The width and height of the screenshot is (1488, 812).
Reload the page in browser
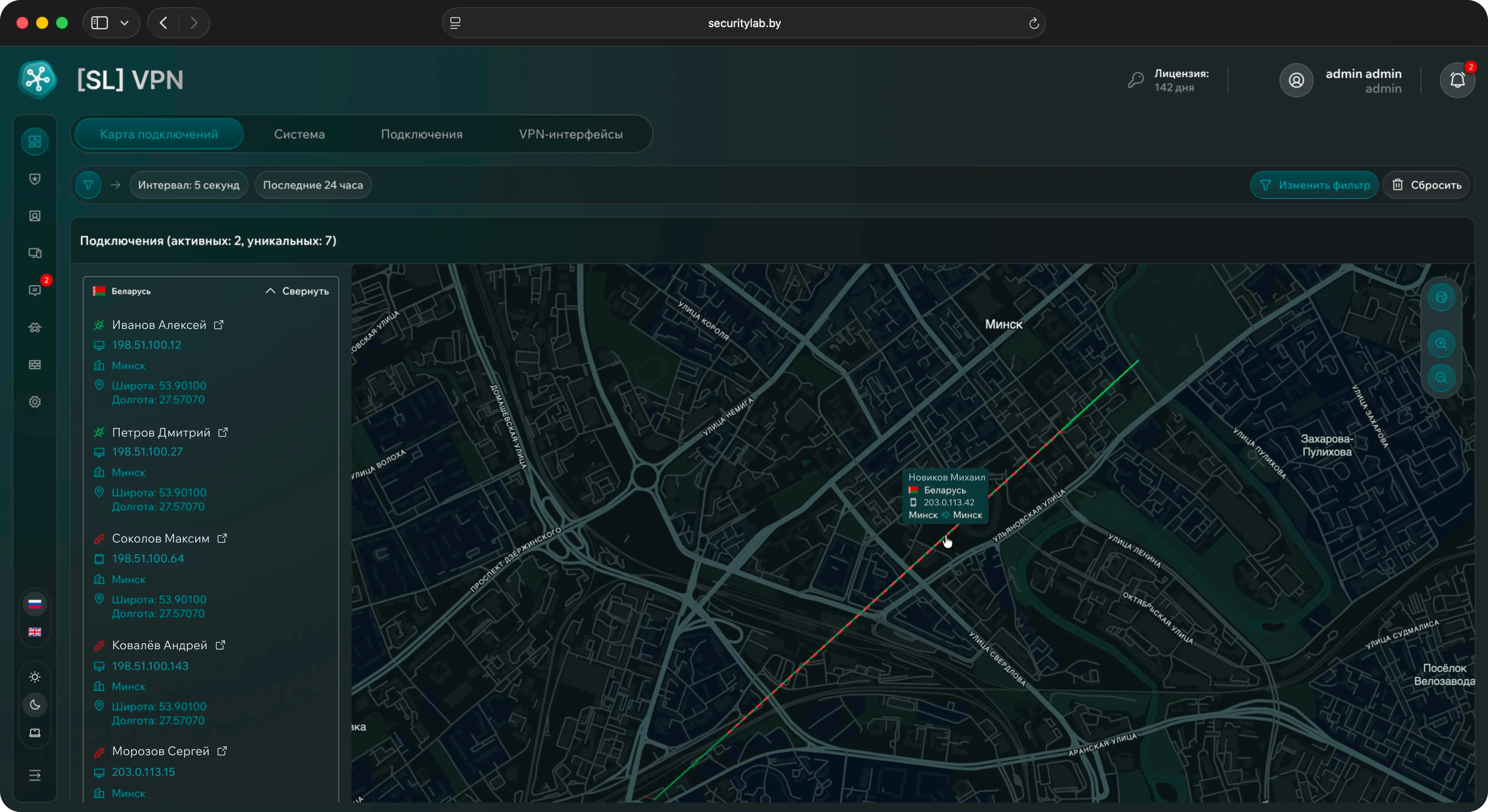(1034, 23)
